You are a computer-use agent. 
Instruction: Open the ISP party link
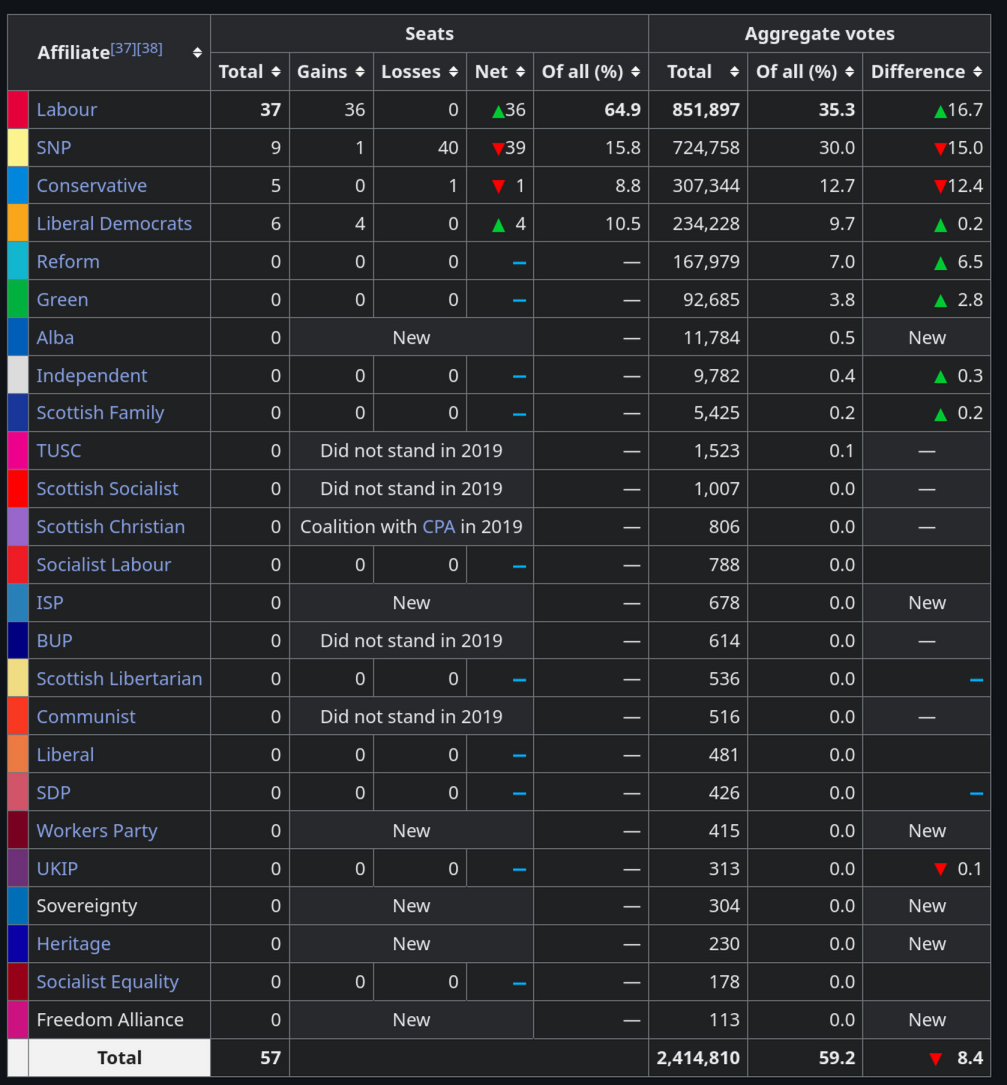[50, 603]
